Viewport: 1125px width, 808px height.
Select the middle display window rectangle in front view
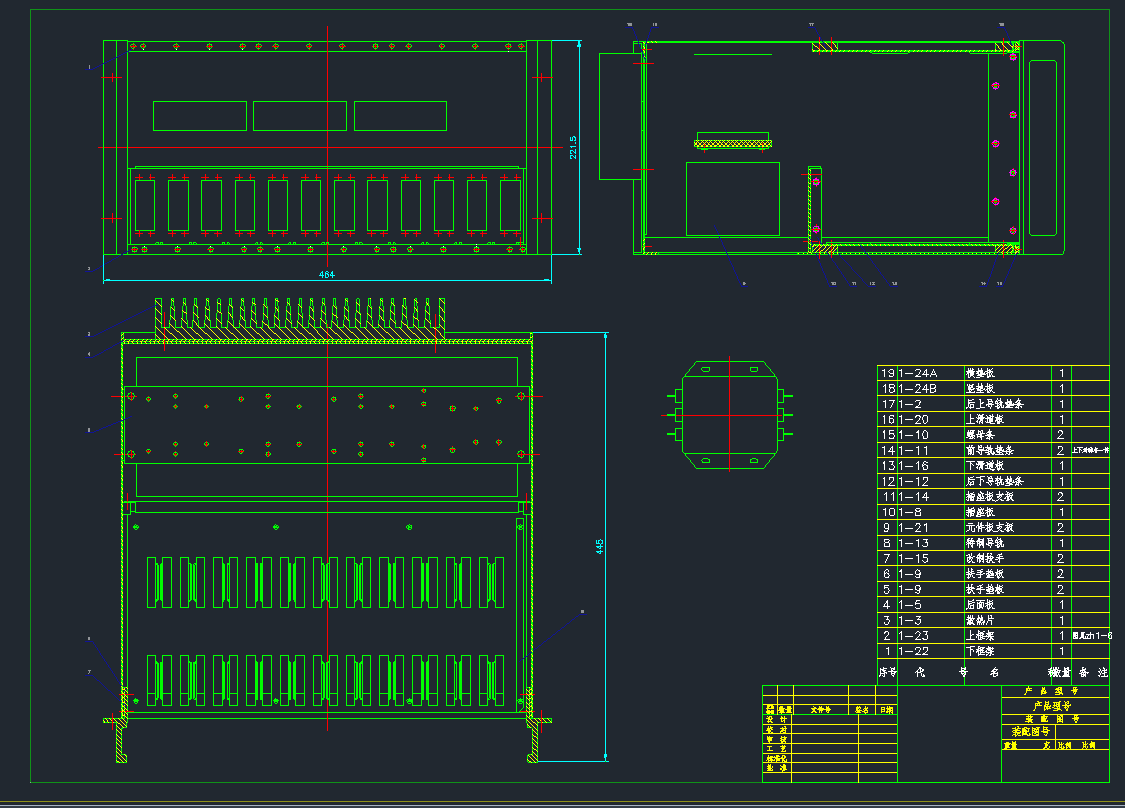coord(300,116)
